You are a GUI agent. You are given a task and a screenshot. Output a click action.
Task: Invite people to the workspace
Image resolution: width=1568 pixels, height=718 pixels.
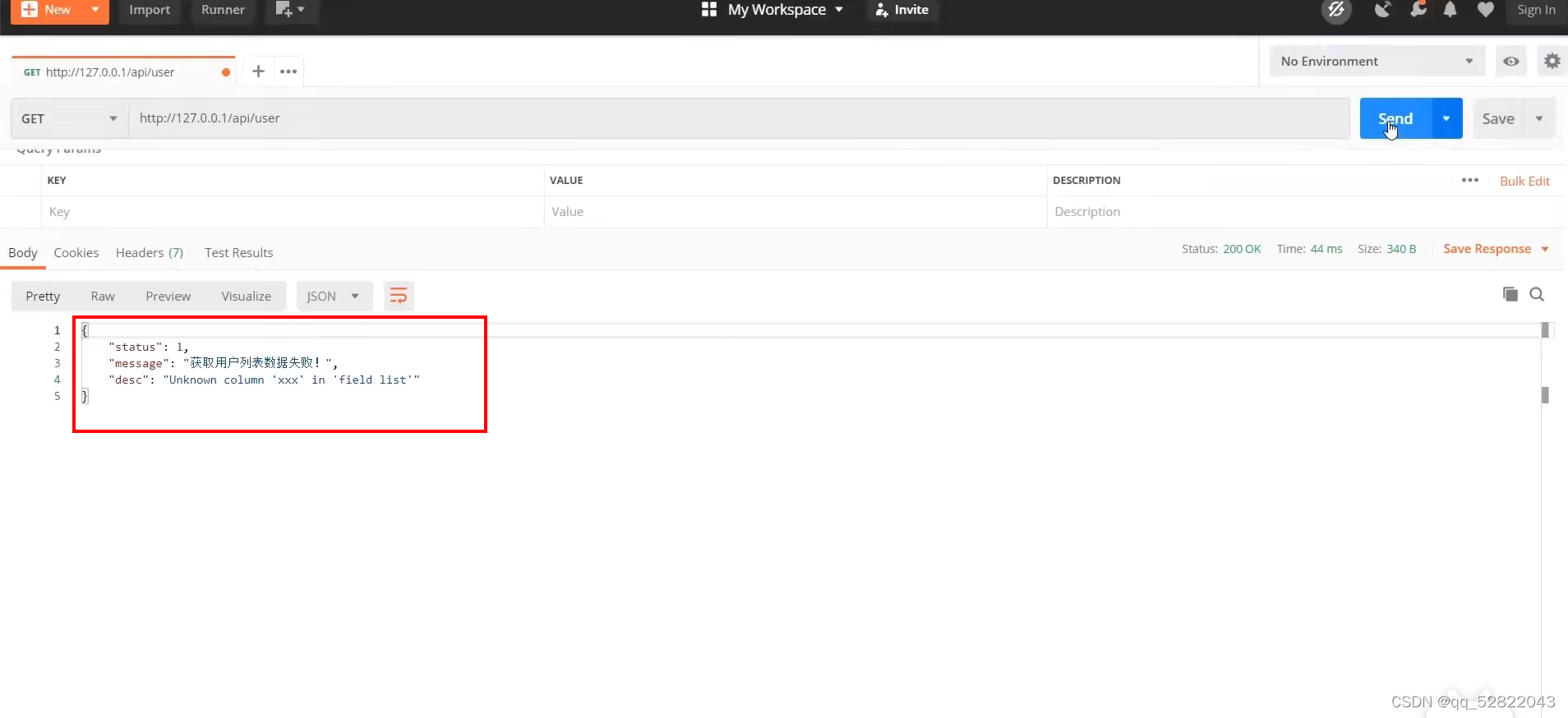click(902, 10)
